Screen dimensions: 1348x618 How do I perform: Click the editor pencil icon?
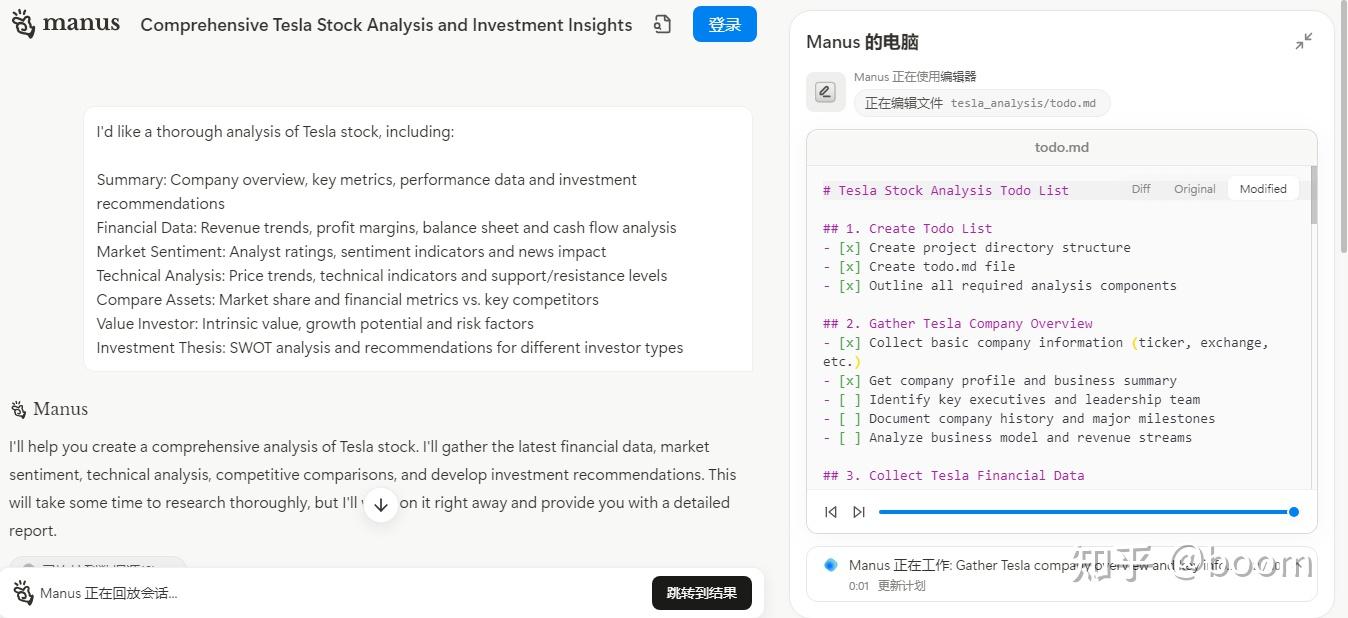coord(825,92)
